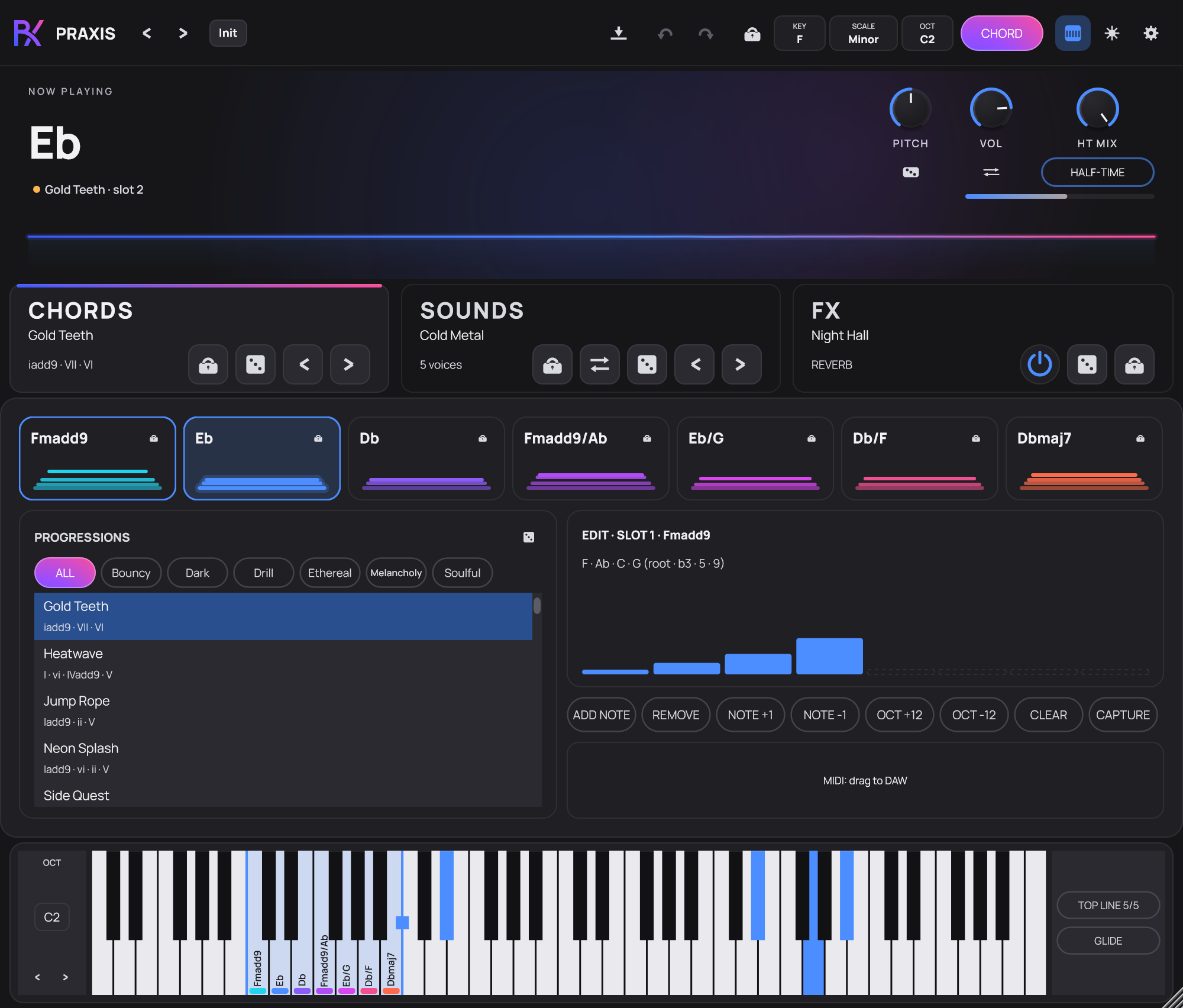Shift keyboard octave down arrow
Screen dimensions: 1183x1008
click(x=37, y=977)
